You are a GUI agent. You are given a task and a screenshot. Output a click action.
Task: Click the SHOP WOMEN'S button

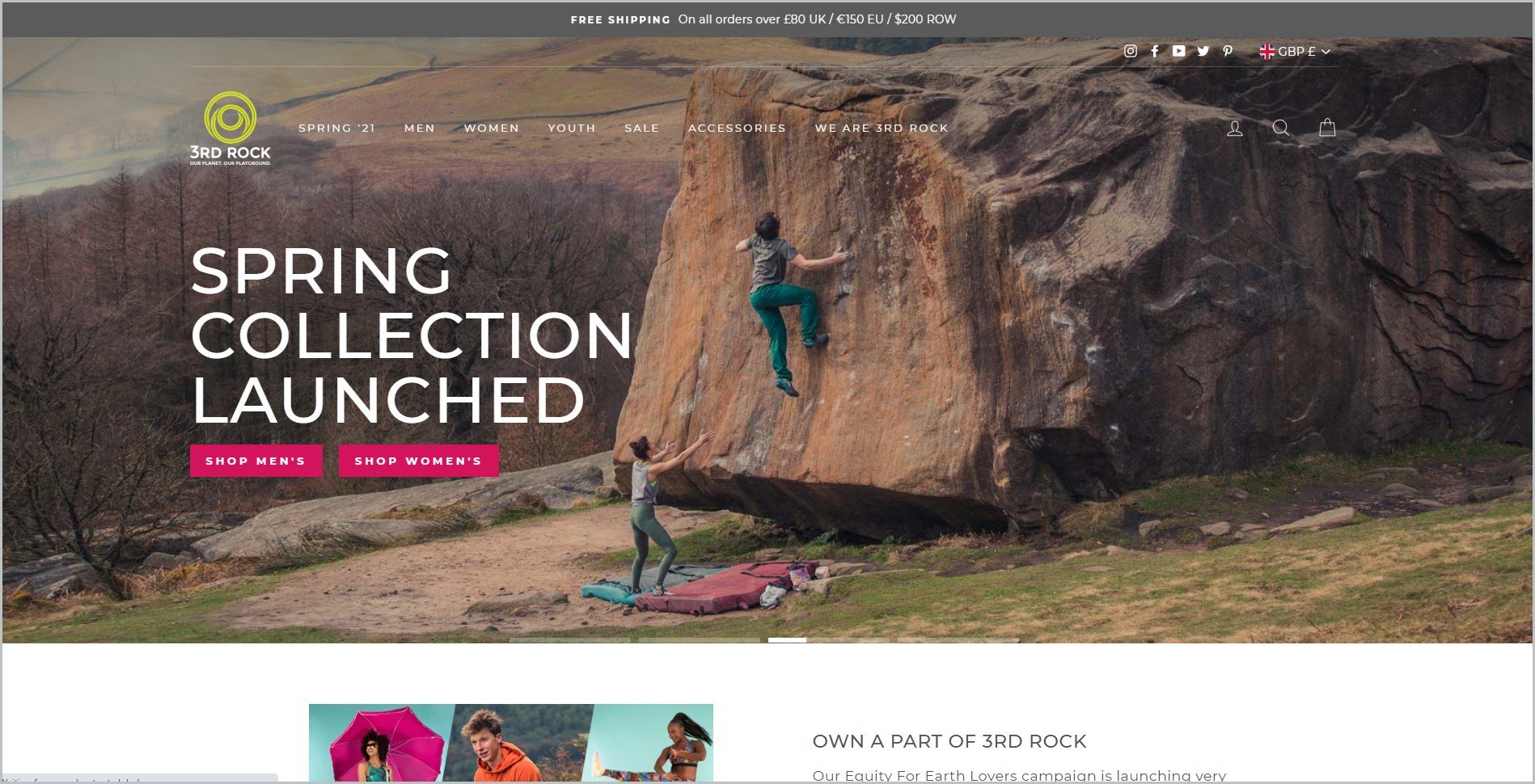[x=419, y=461]
